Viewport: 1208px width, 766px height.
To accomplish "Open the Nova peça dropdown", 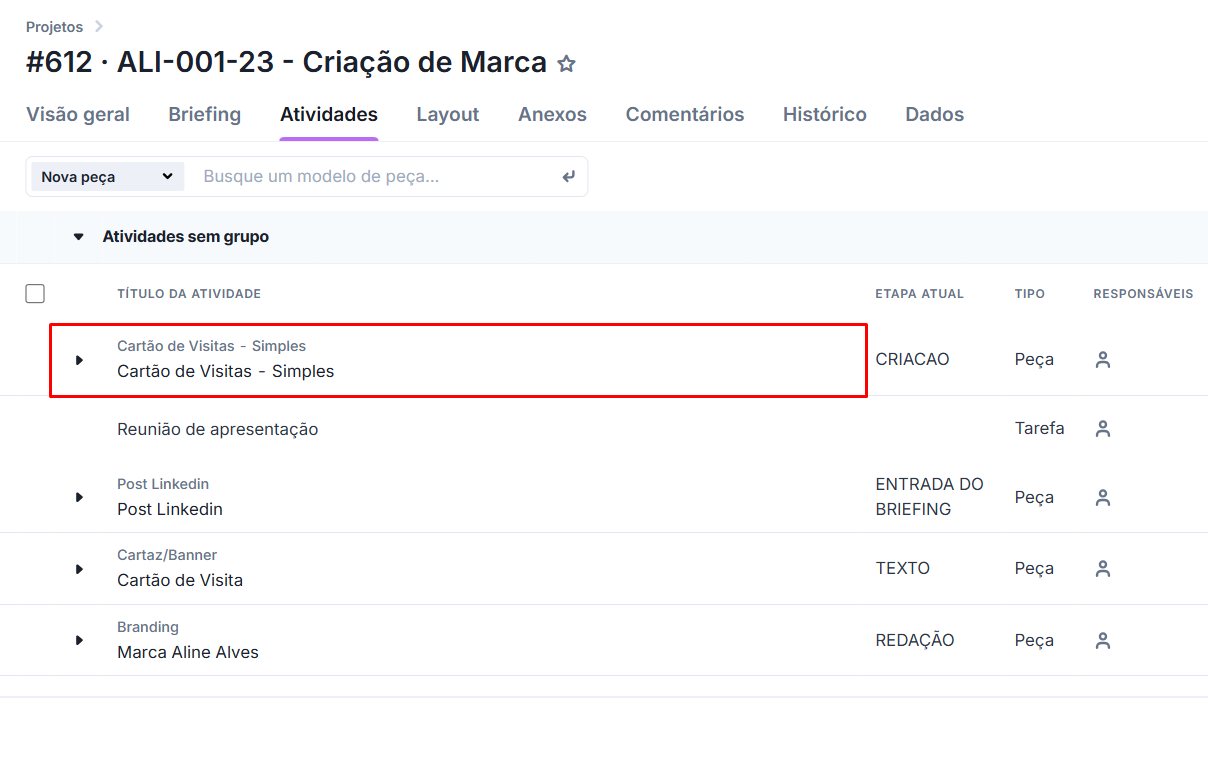I will 107,177.
